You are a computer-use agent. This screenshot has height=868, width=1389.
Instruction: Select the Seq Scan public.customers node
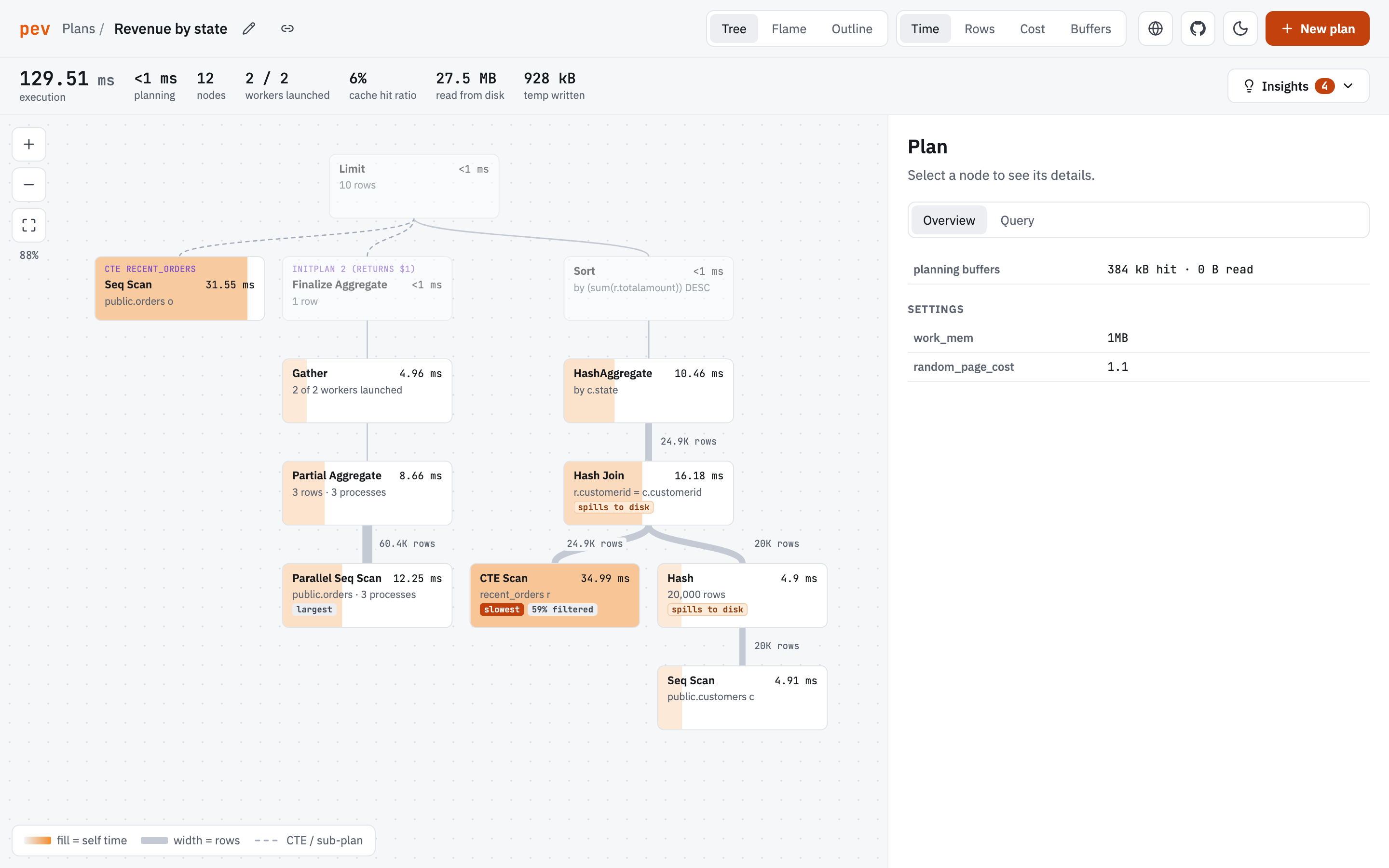(742, 697)
